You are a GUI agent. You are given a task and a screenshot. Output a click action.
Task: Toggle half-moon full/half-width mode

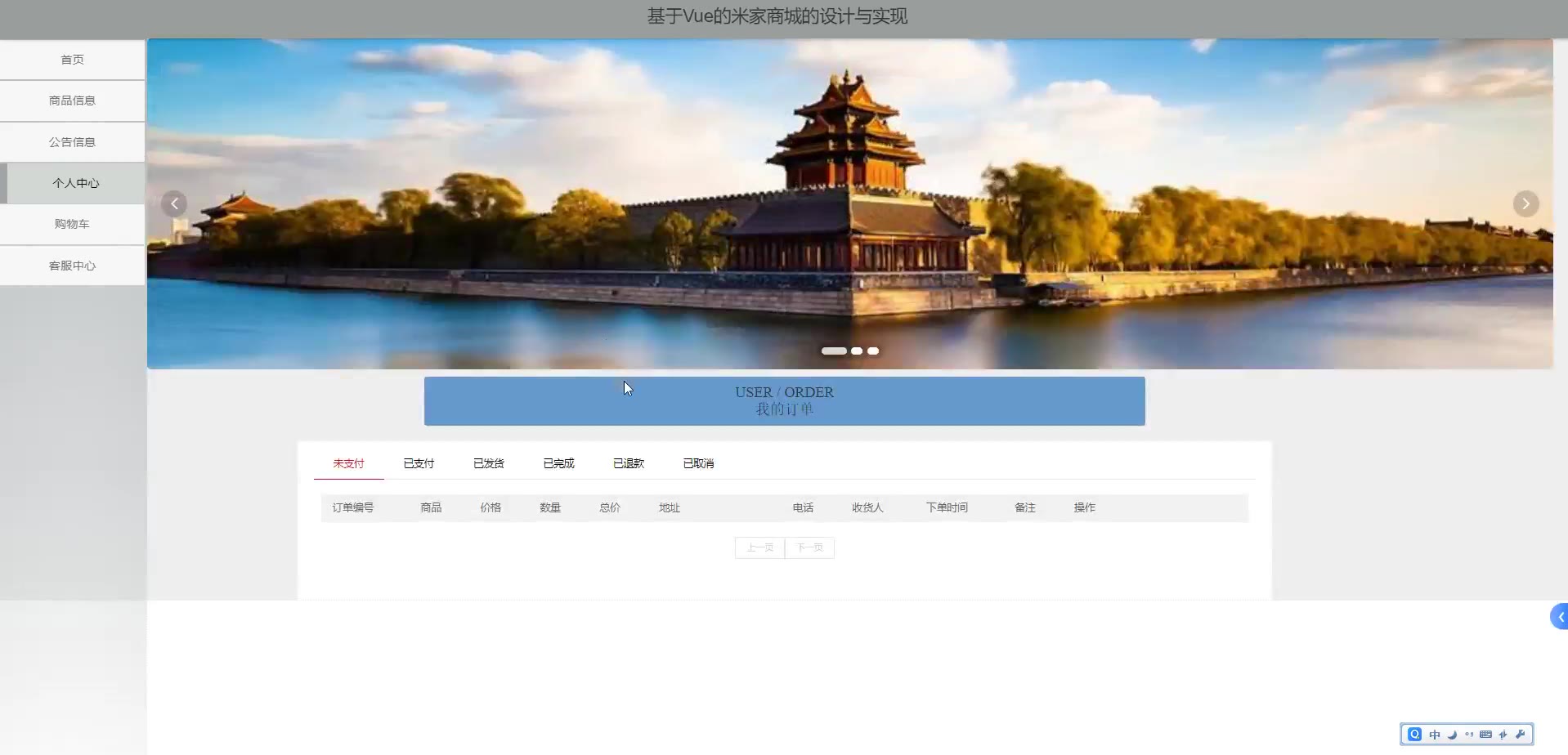tap(1452, 735)
